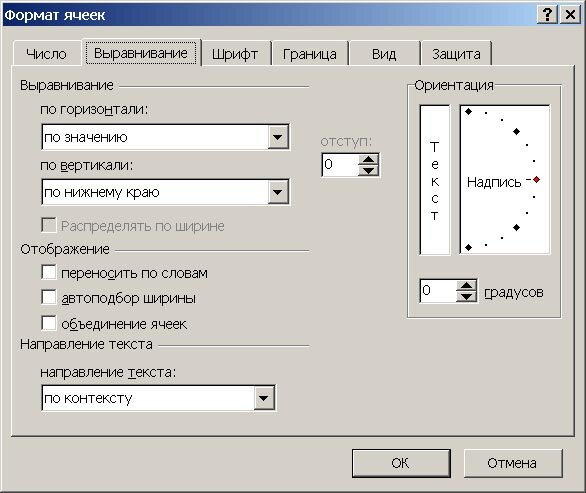Switch to the Защита tab

pos(456,54)
